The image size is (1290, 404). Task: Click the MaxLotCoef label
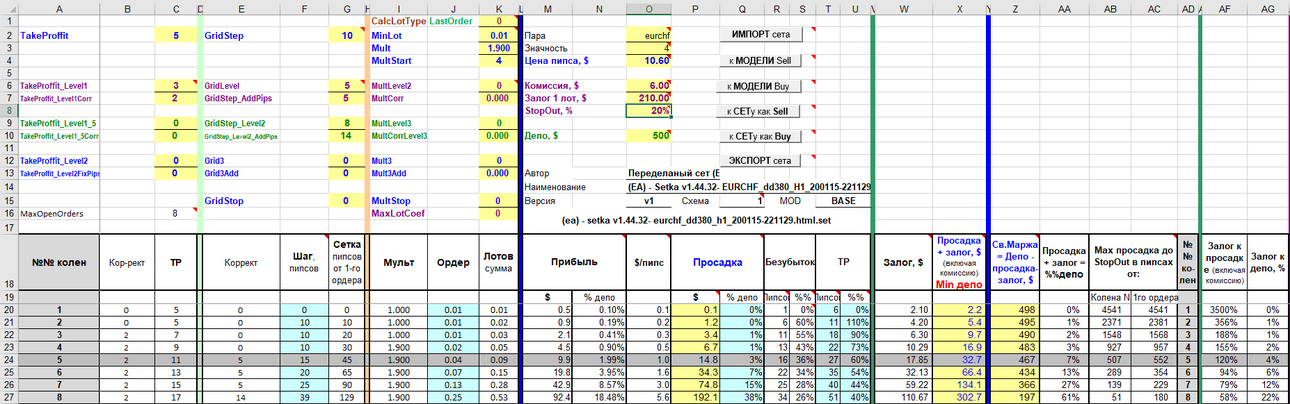(397, 213)
